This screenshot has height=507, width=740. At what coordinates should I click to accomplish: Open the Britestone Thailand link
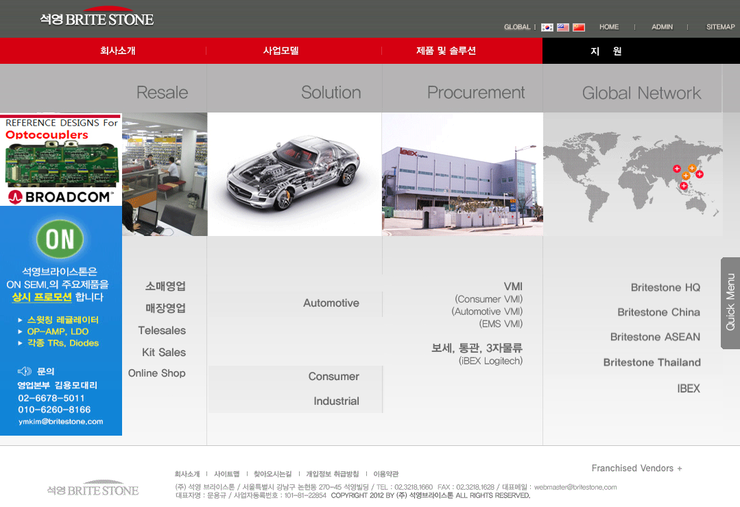[x=652, y=363]
